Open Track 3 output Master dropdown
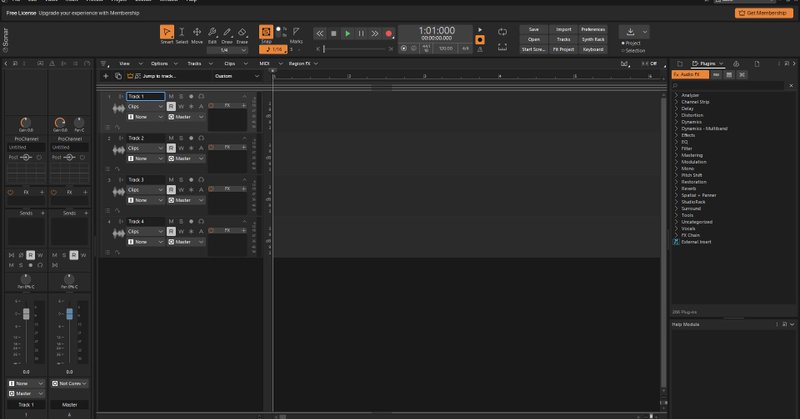The height and width of the screenshot is (419, 800). [x=186, y=200]
